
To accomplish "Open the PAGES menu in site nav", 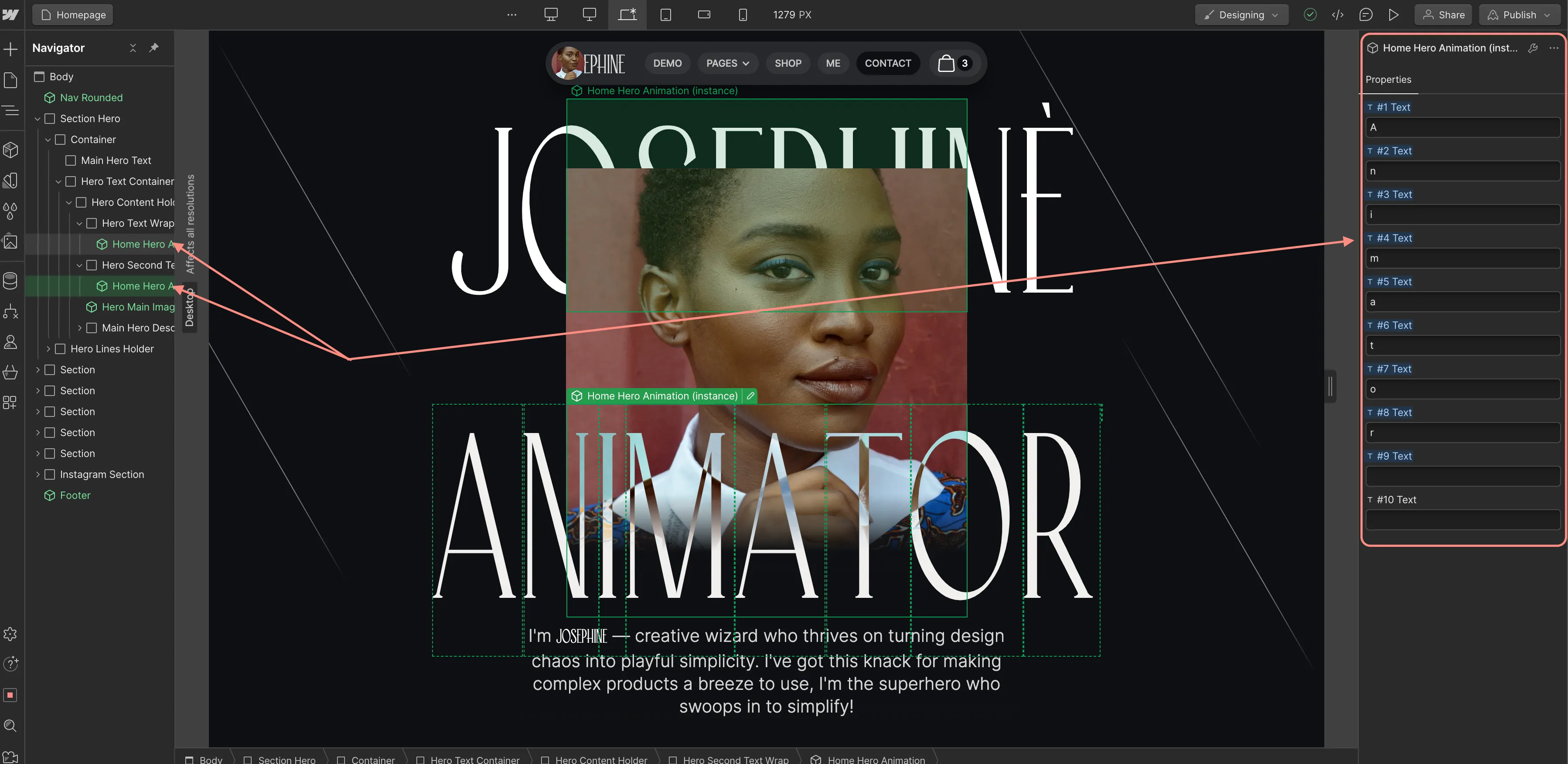I will tap(727, 63).
